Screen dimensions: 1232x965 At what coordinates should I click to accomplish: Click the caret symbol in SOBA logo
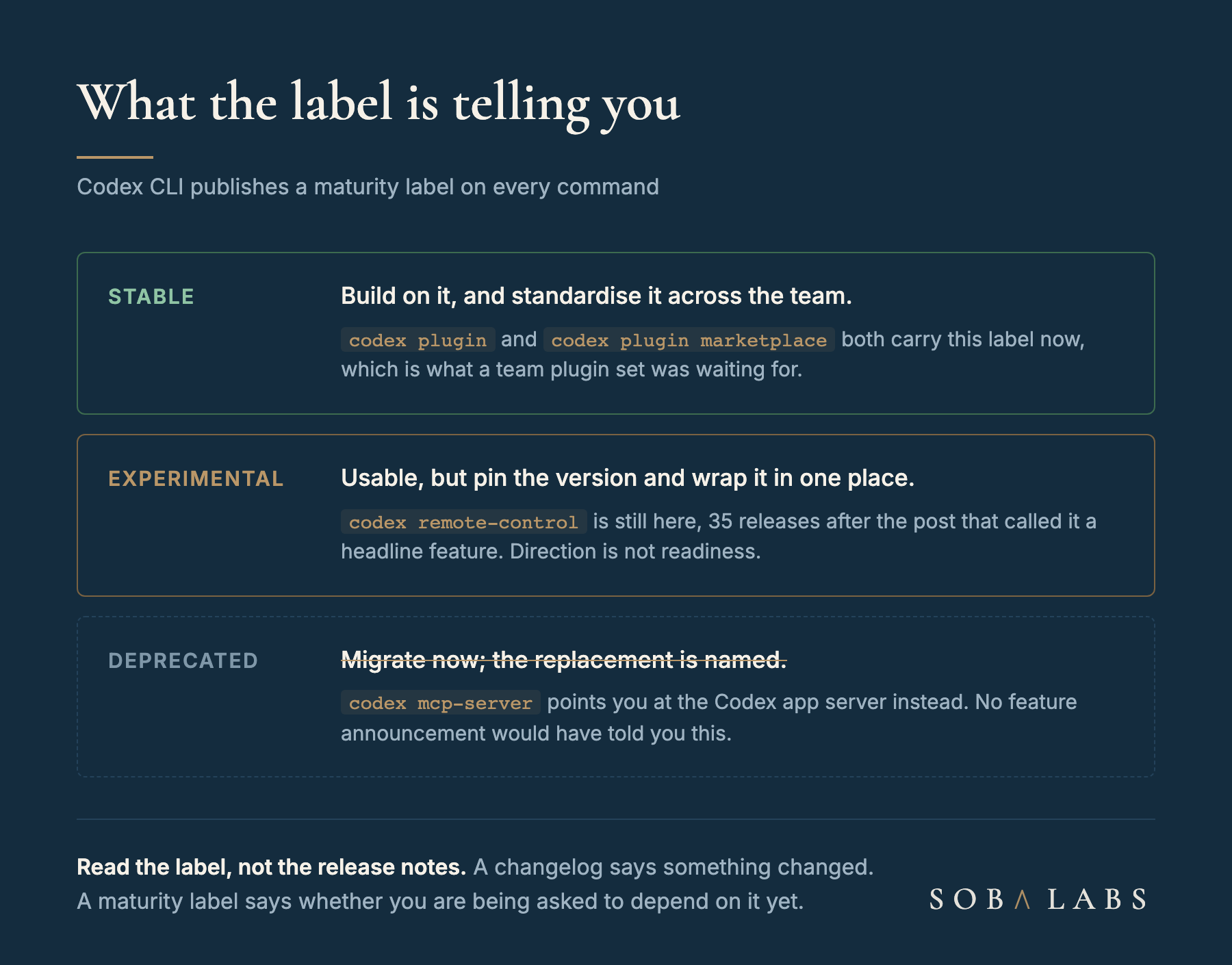click(1022, 899)
